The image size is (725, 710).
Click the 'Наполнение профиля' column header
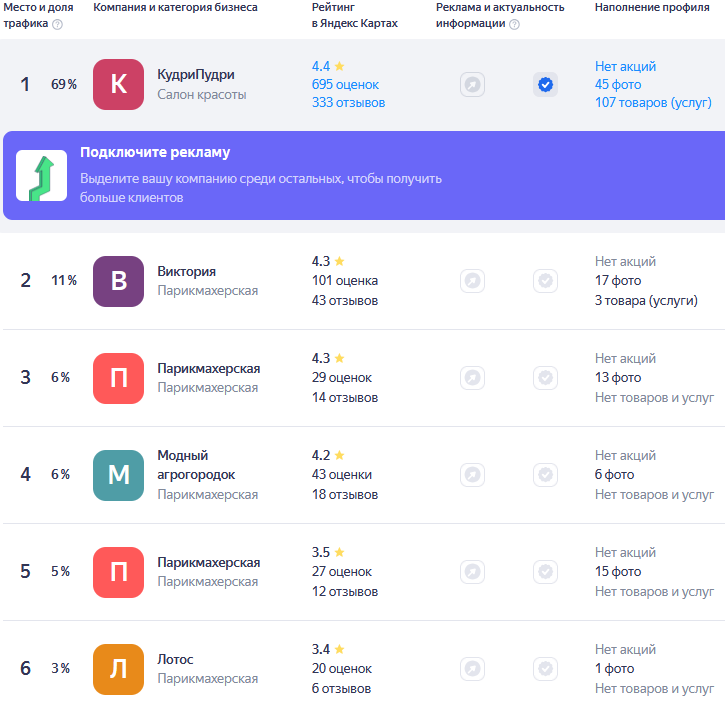[652, 7]
